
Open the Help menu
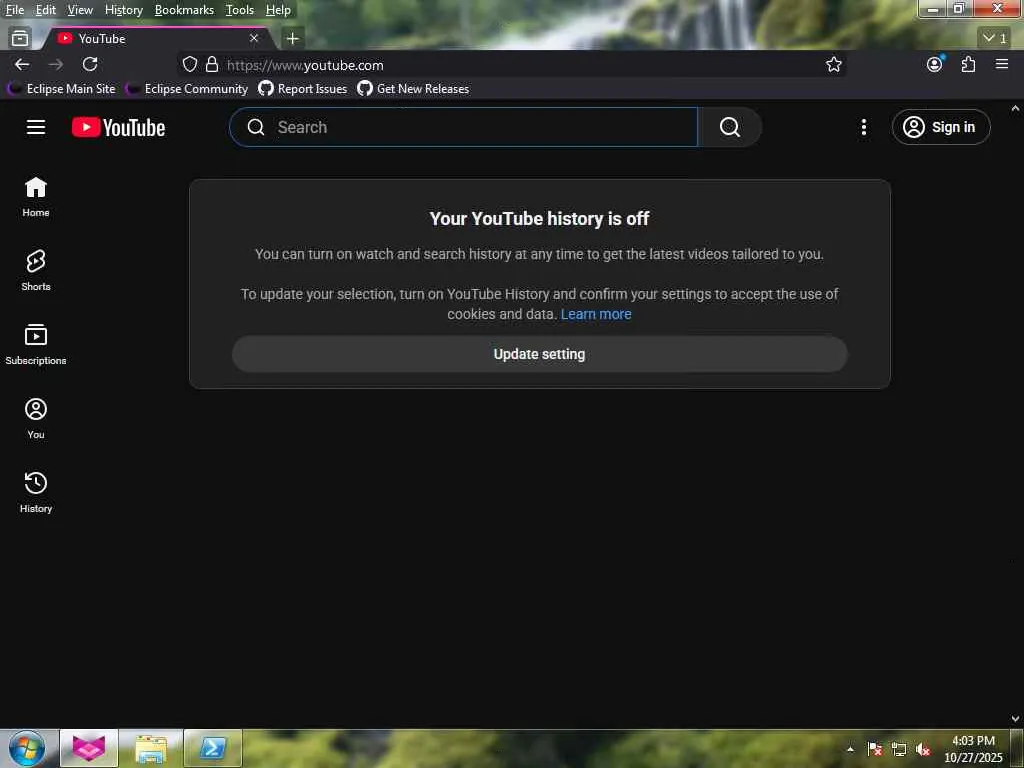point(278,10)
